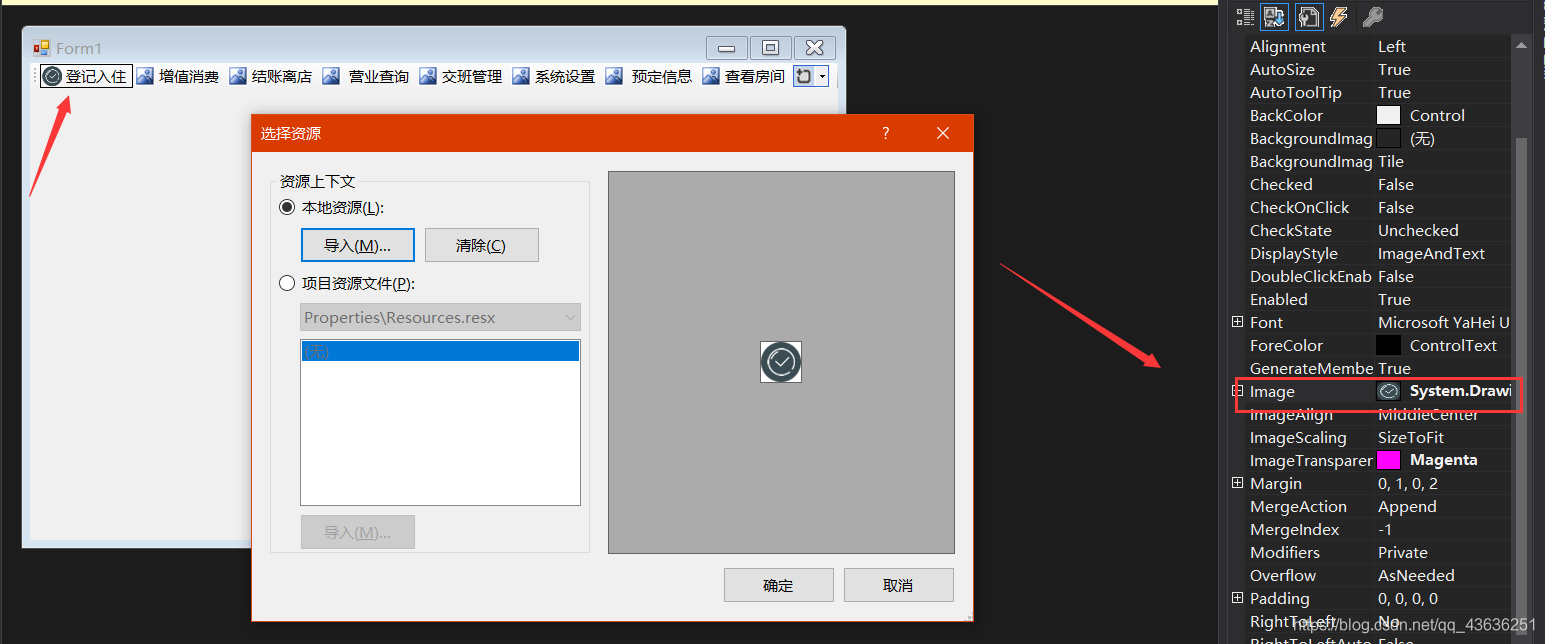Select the 本地资源 radio button

click(x=287, y=208)
